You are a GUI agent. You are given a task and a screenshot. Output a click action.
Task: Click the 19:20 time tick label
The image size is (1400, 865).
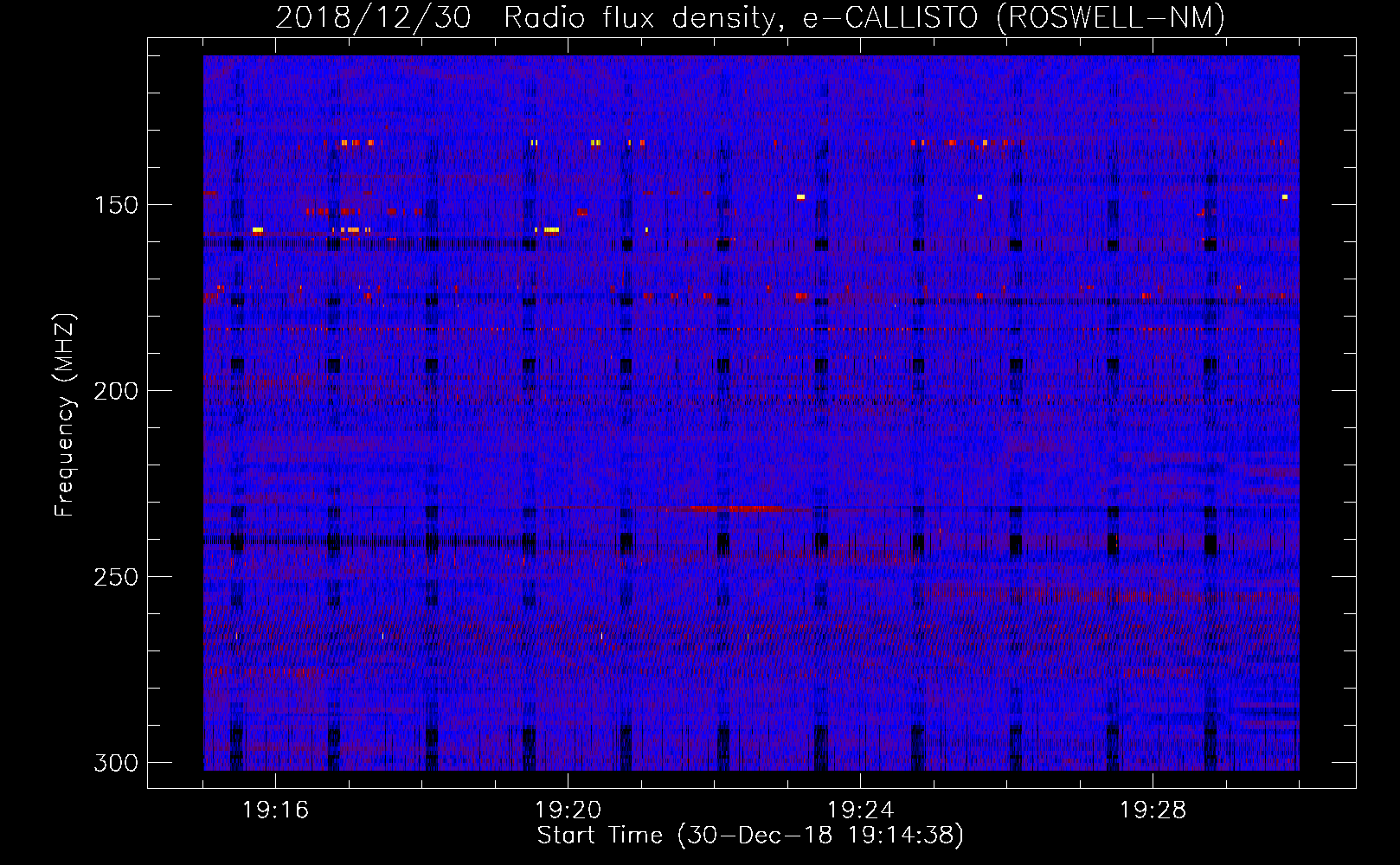pos(568,811)
